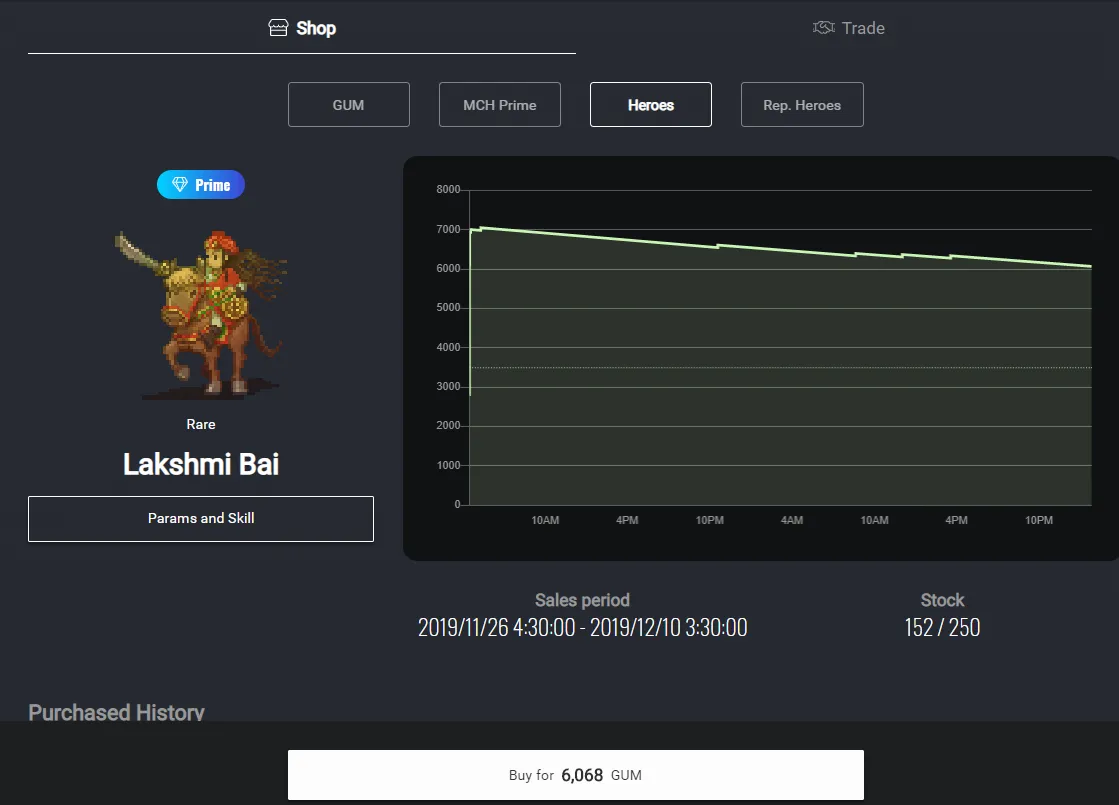The height and width of the screenshot is (805, 1119).
Task: Click the 2000 y-axis label
Action: (x=448, y=426)
